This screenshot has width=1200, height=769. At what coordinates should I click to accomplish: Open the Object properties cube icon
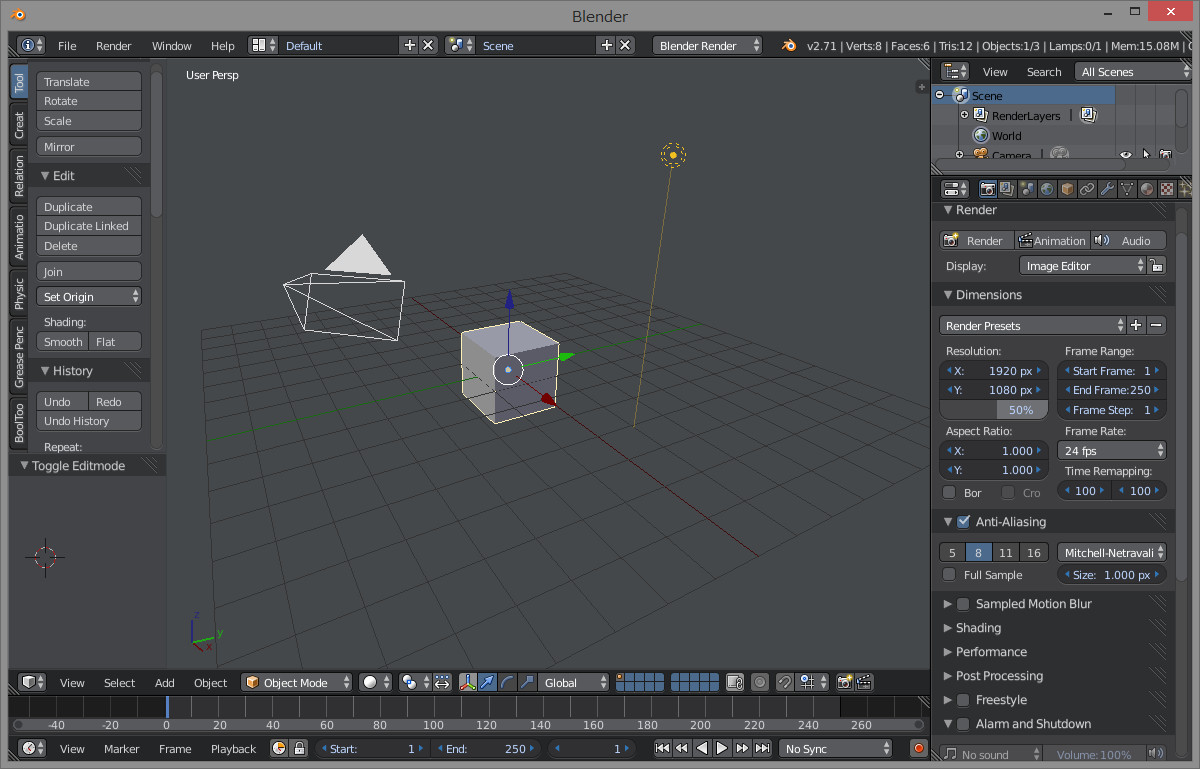click(x=1067, y=189)
